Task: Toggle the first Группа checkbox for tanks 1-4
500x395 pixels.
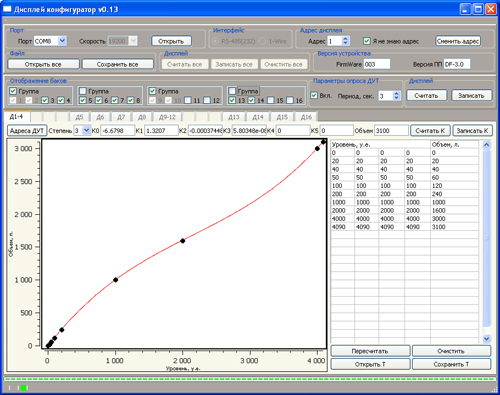Action: coord(13,91)
